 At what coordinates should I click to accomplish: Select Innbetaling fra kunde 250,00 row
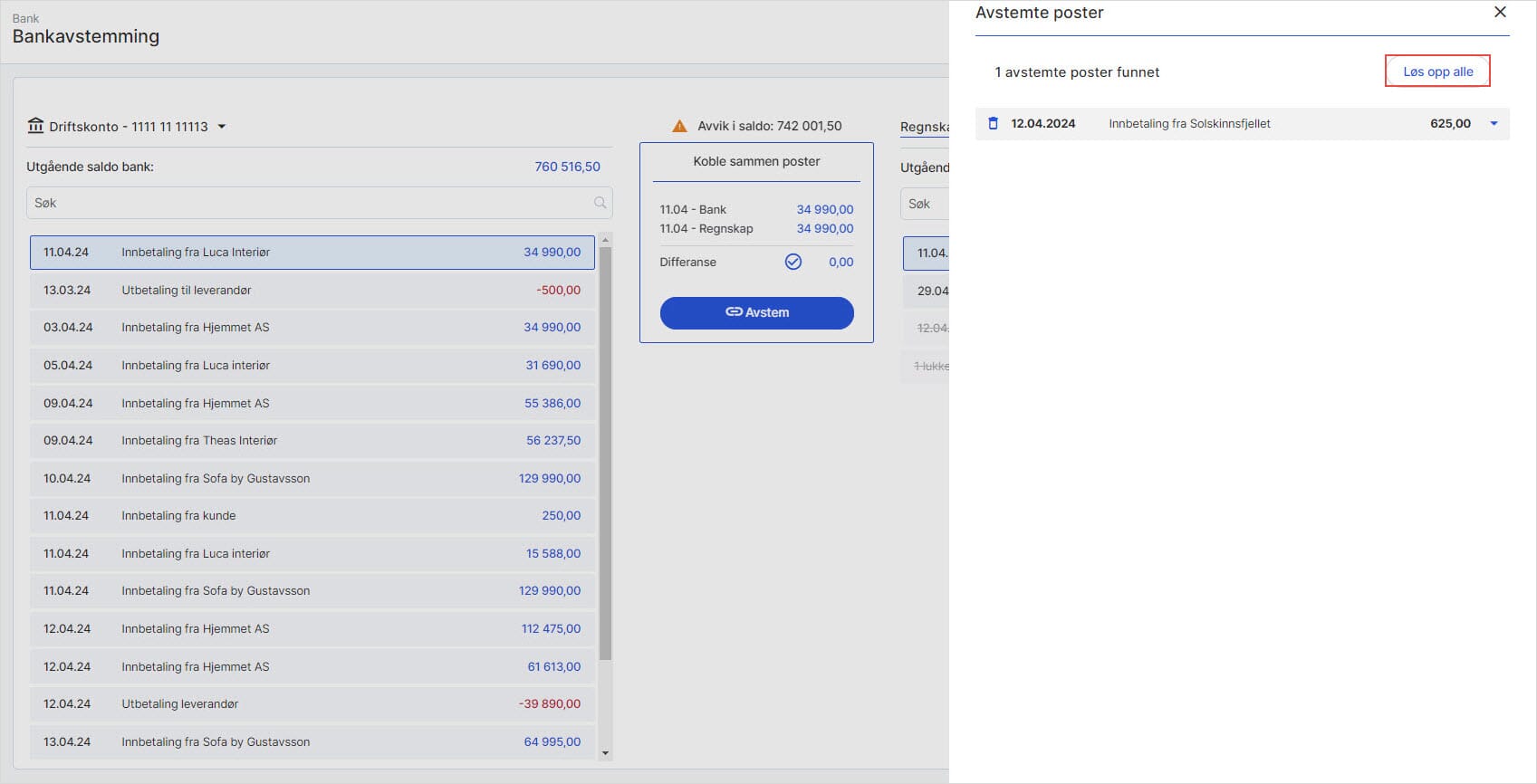click(312, 516)
